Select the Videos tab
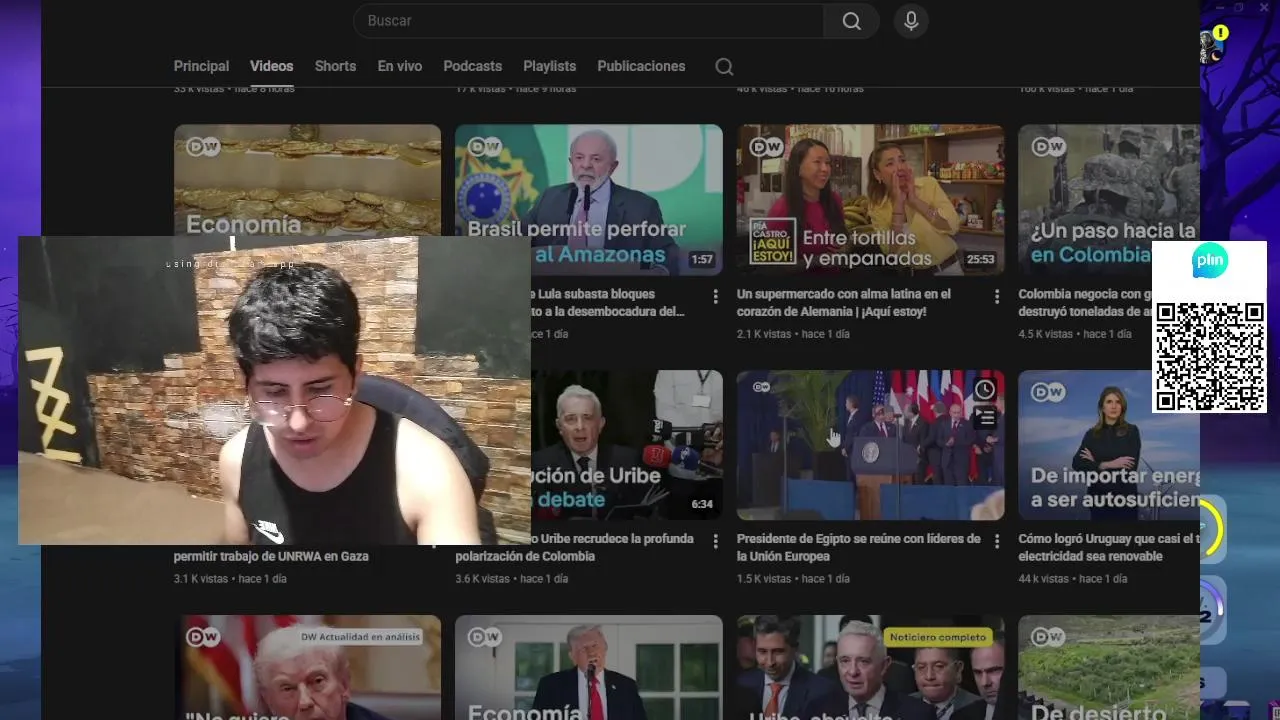 tap(272, 66)
